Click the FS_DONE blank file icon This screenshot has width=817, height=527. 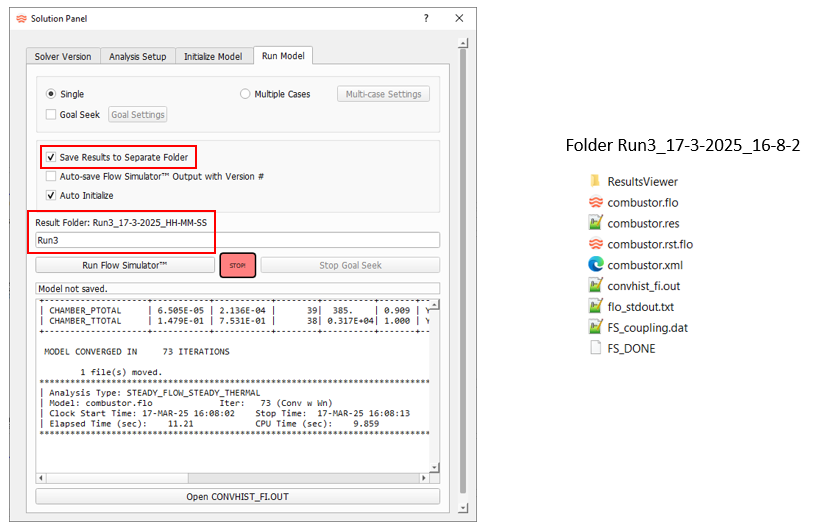[x=596, y=348]
